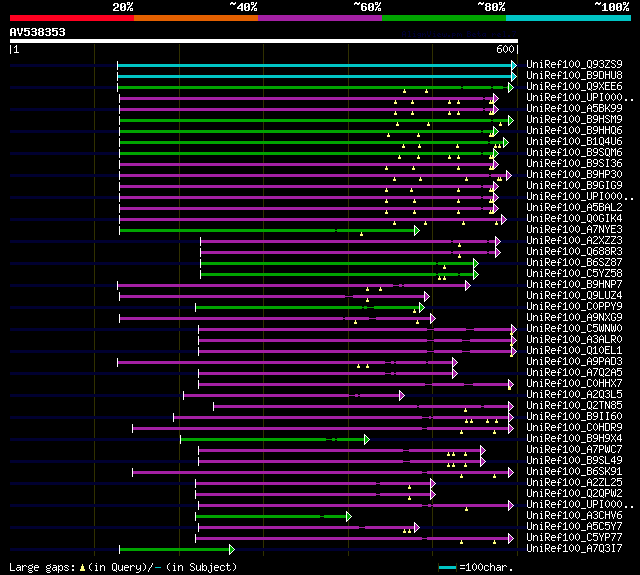Open hit UniRef100_C5YZ58
The image size is (640, 575).
(x=574, y=274)
